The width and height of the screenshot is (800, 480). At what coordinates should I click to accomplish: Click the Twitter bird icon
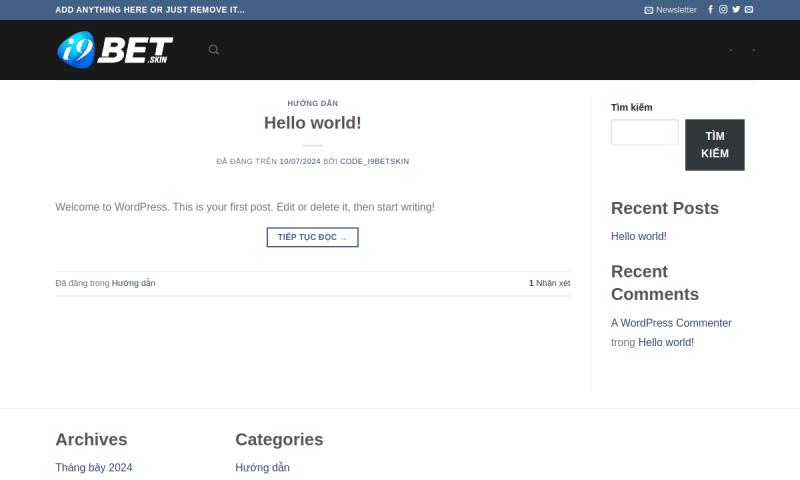[x=736, y=10]
